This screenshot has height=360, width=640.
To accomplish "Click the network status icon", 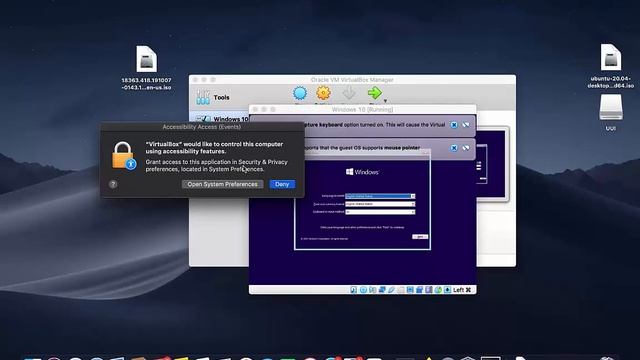I will 382,290.
